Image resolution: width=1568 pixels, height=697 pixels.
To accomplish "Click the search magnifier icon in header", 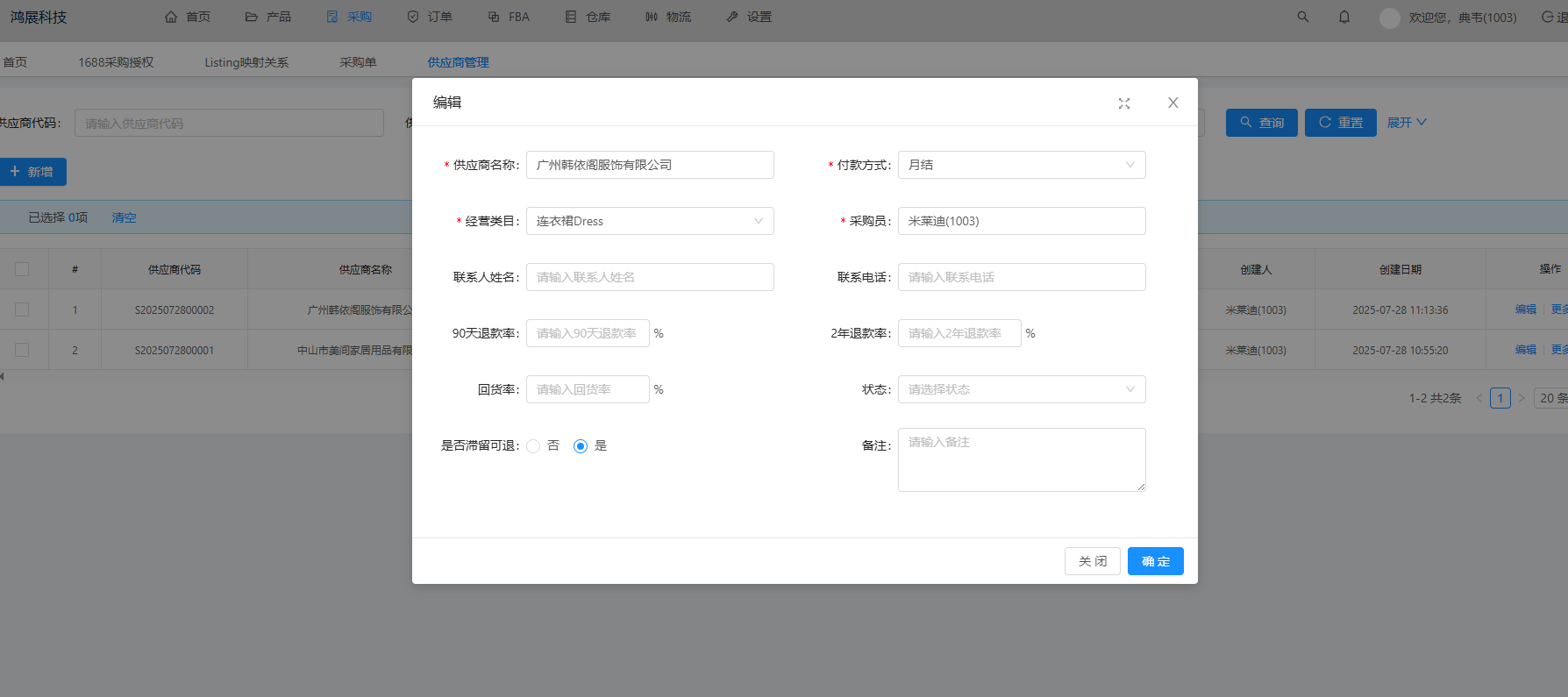I will click(x=1303, y=17).
